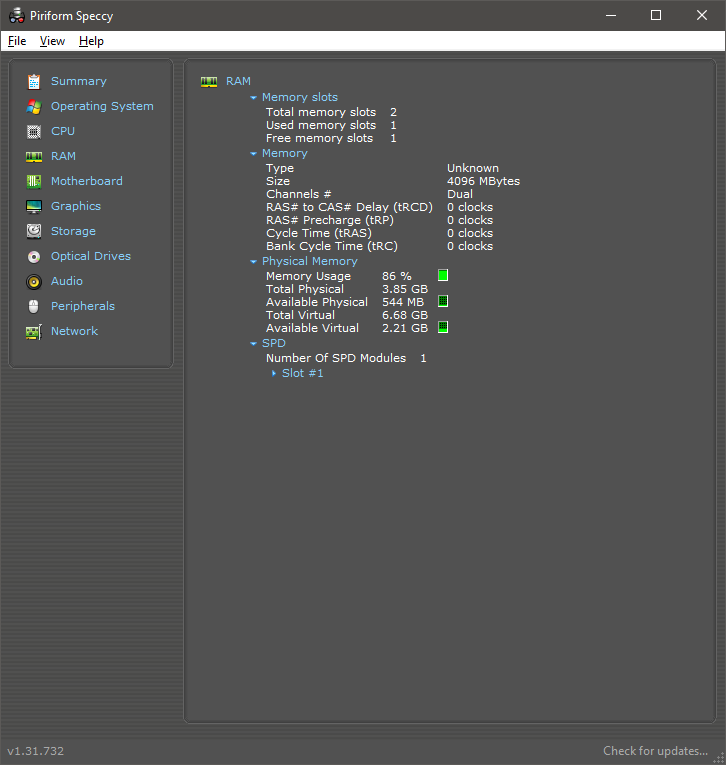Screen dimensions: 726x765
Task: Click the Operating System Windows flag icon
Action: click(34, 106)
